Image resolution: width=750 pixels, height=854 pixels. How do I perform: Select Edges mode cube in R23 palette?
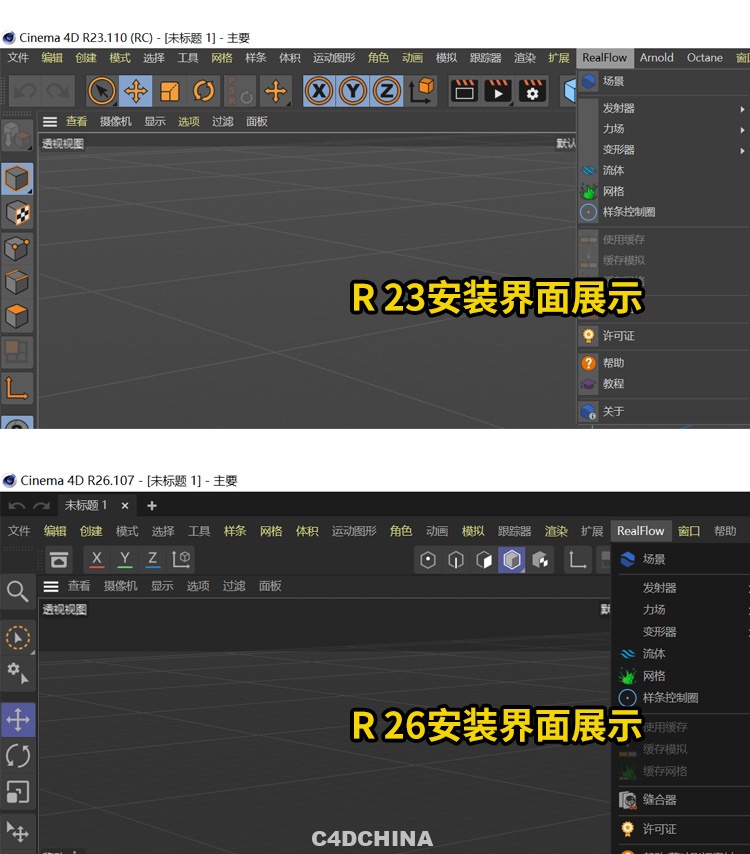17,282
